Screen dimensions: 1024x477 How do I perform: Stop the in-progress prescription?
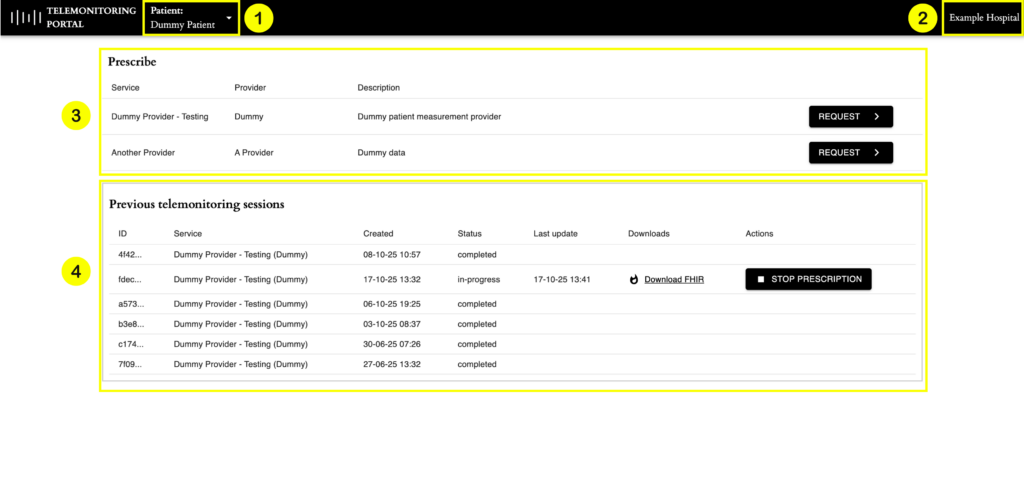click(808, 279)
